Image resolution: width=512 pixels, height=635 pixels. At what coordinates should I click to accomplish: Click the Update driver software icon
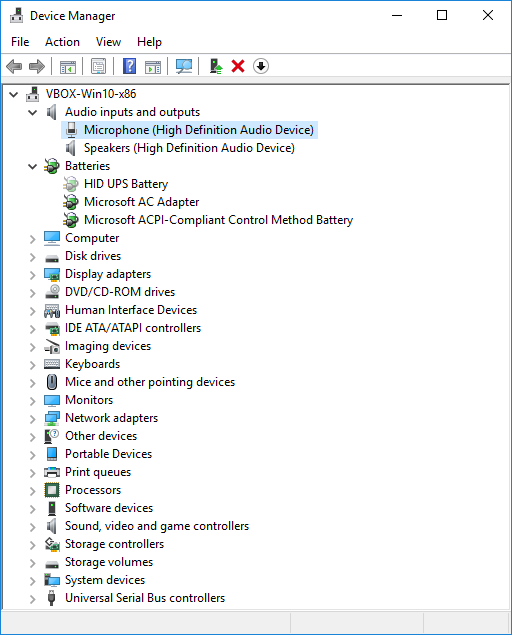pos(215,66)
